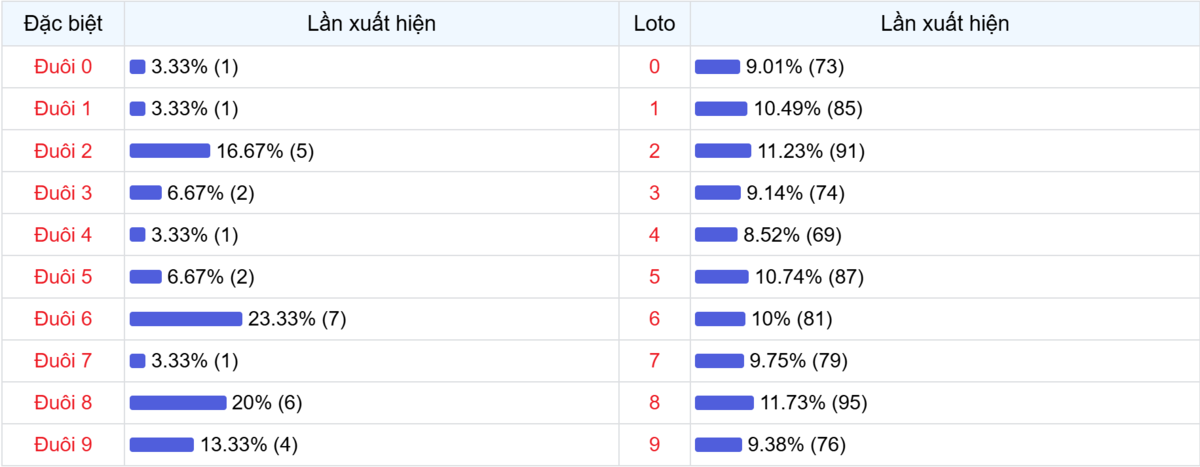Click the "Đuôi 4" label
Image resolution: width=1200 pixels, height=467 pixels.
click(x=63, y=235)
